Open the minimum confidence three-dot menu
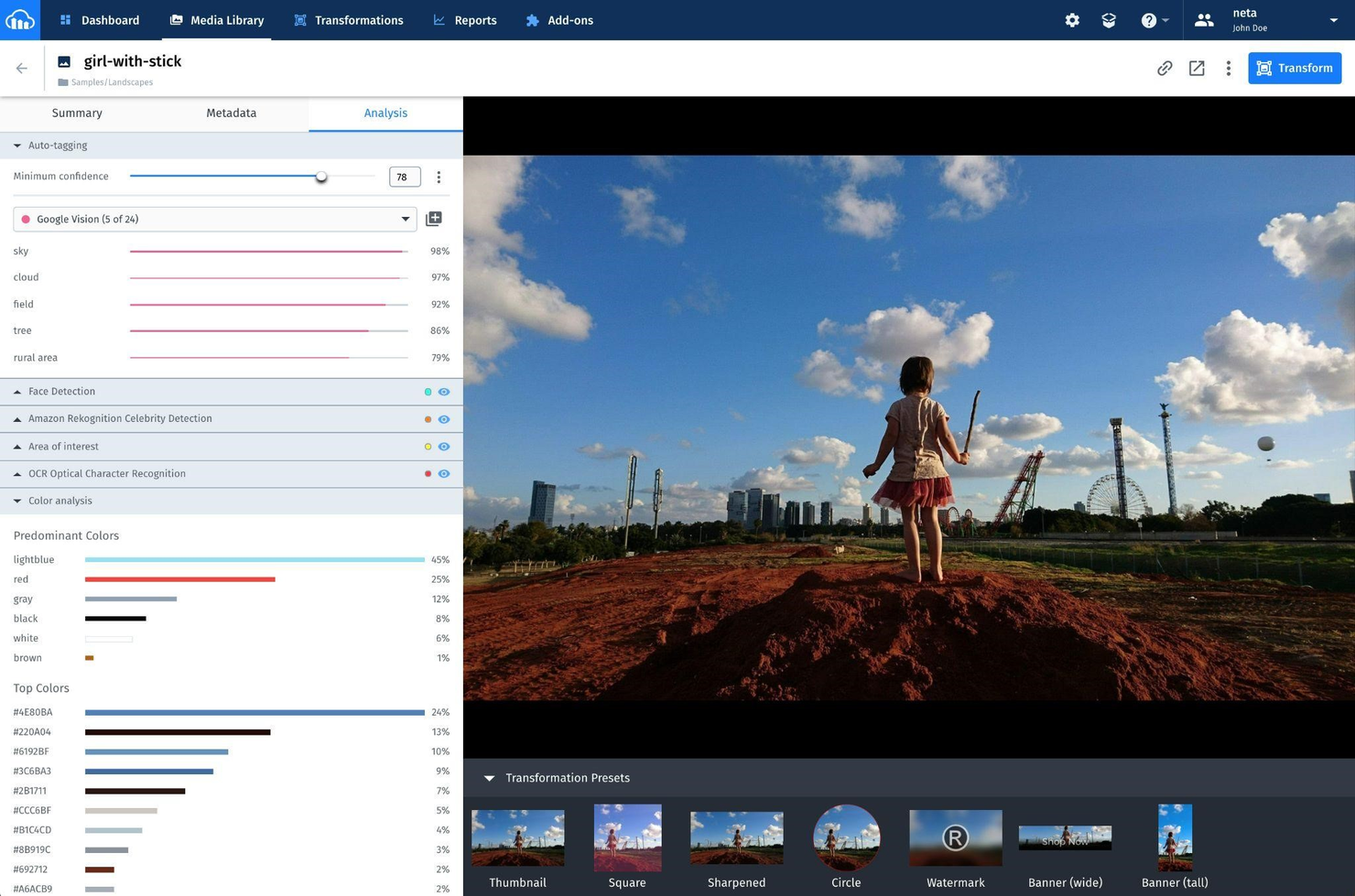The height and width of the screenshot is (896, 1355). (439, 177)
